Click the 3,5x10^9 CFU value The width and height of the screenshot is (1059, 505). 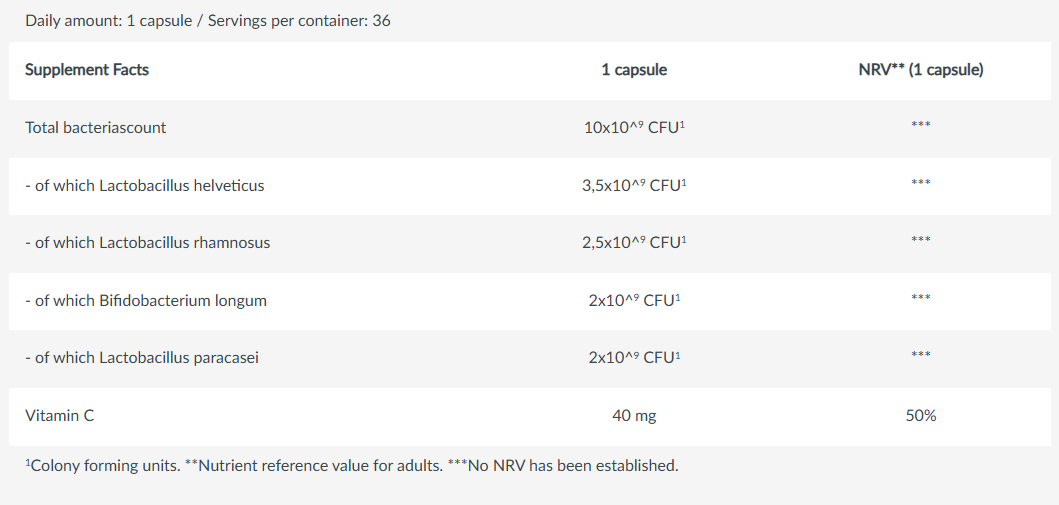pyautogui.click(x=634, y=185)
